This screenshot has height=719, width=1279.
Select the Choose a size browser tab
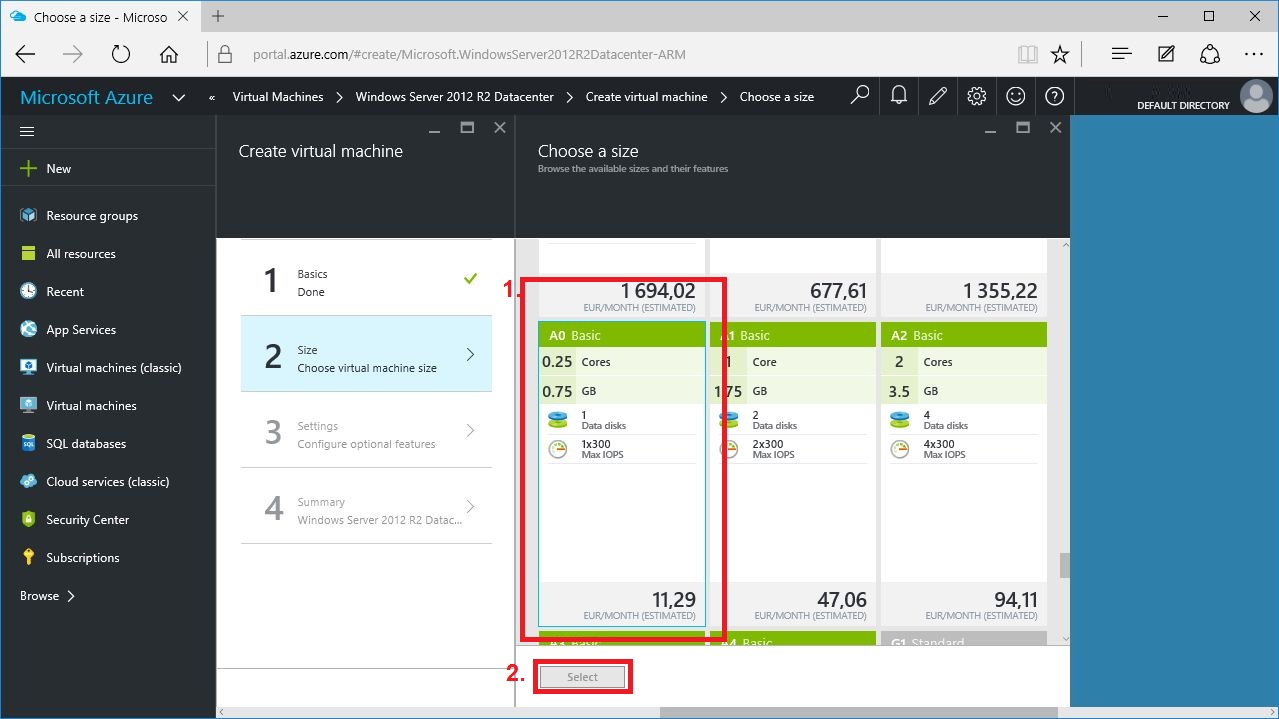coord(100,17)
